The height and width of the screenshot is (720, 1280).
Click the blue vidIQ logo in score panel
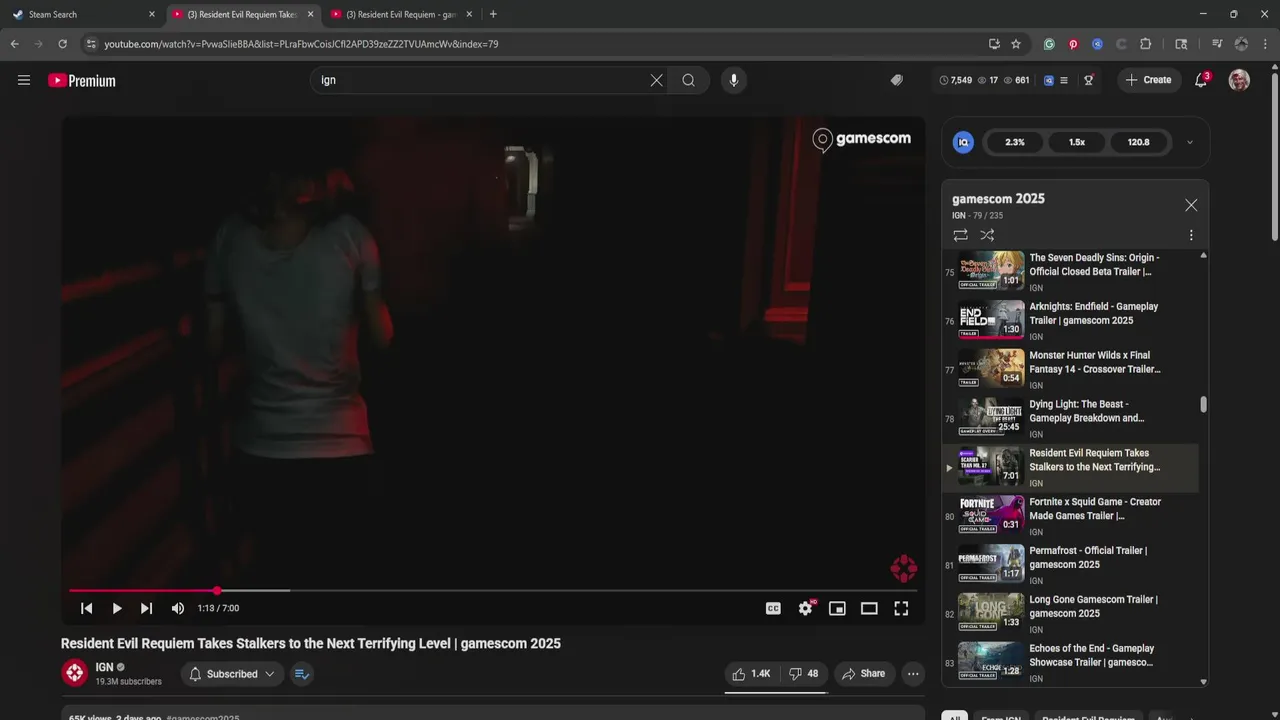point(964,142)
